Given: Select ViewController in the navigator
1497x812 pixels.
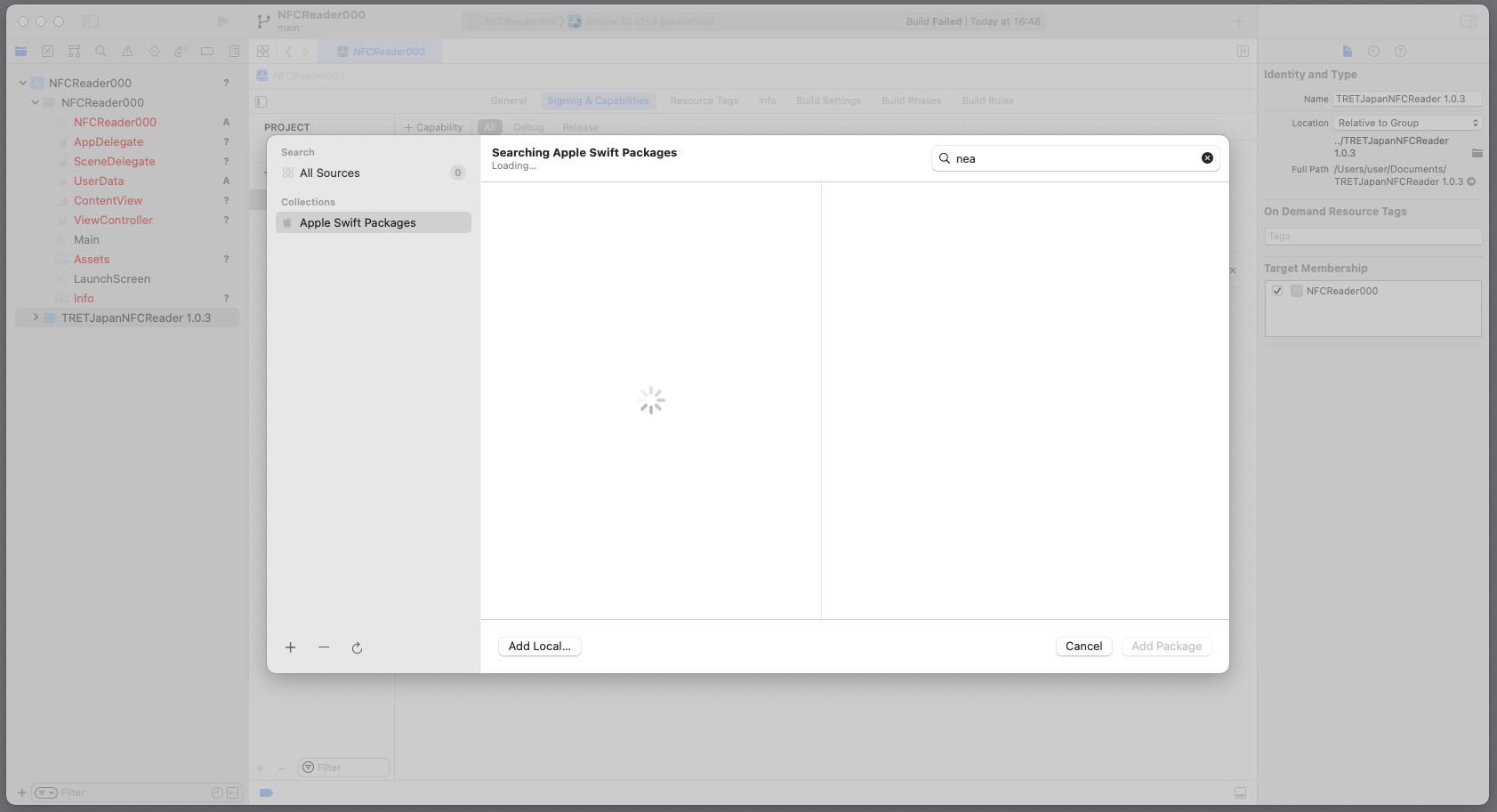Looking at the screenshot, I should pyautogui.click(x=113, y=220).
